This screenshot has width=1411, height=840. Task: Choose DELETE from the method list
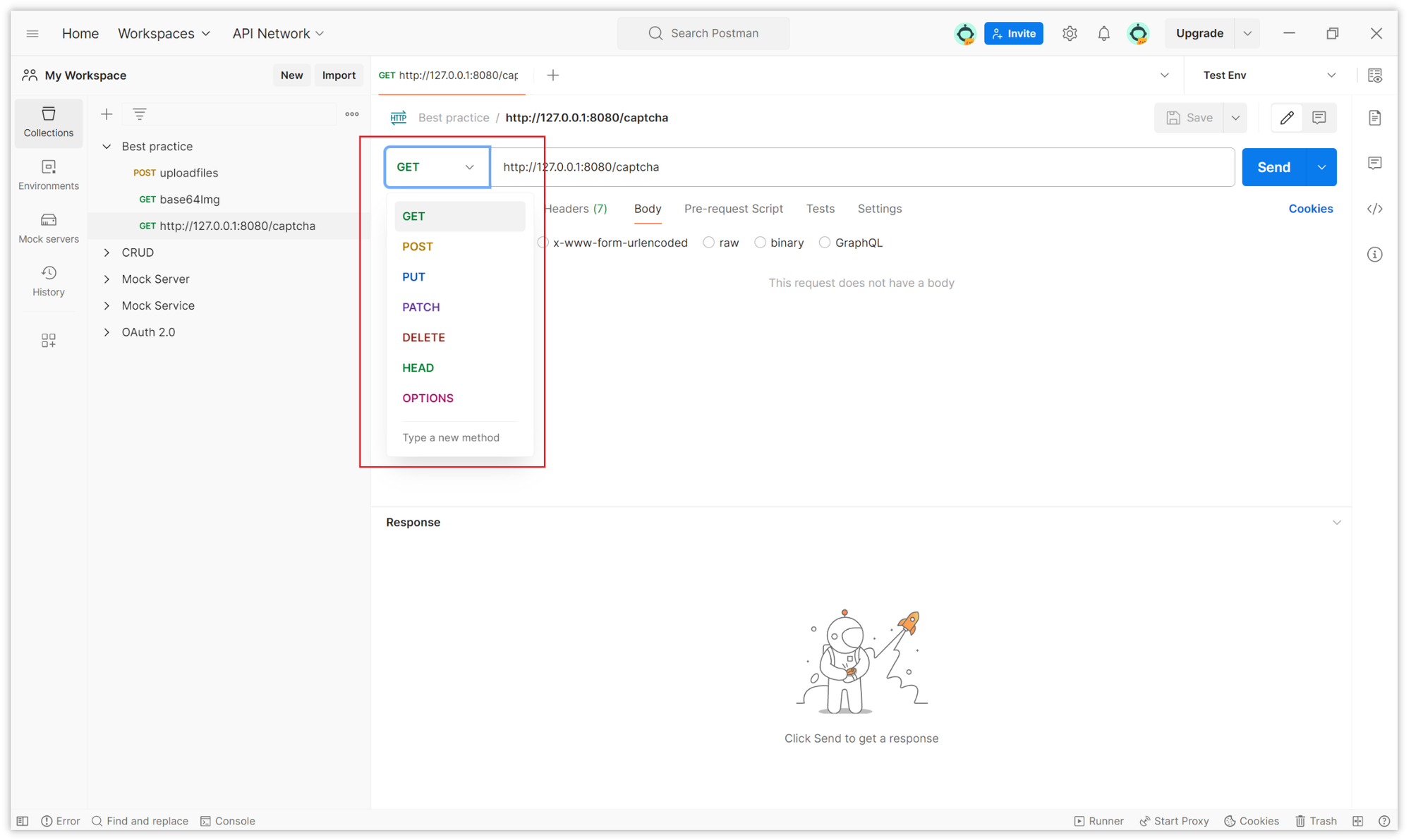423,337
